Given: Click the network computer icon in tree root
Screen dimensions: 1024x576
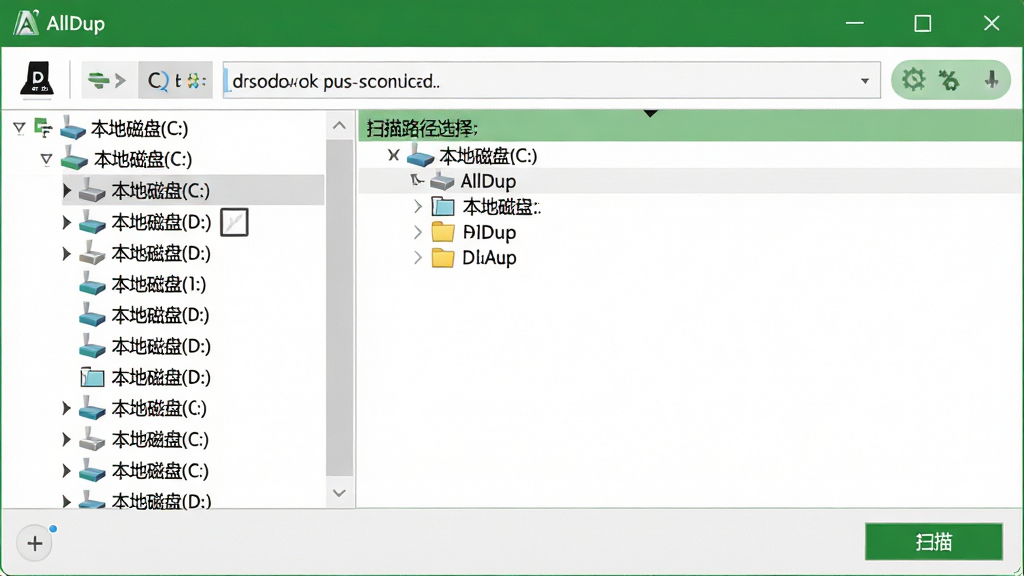Looking at the screenshot, I should [43, 128].
